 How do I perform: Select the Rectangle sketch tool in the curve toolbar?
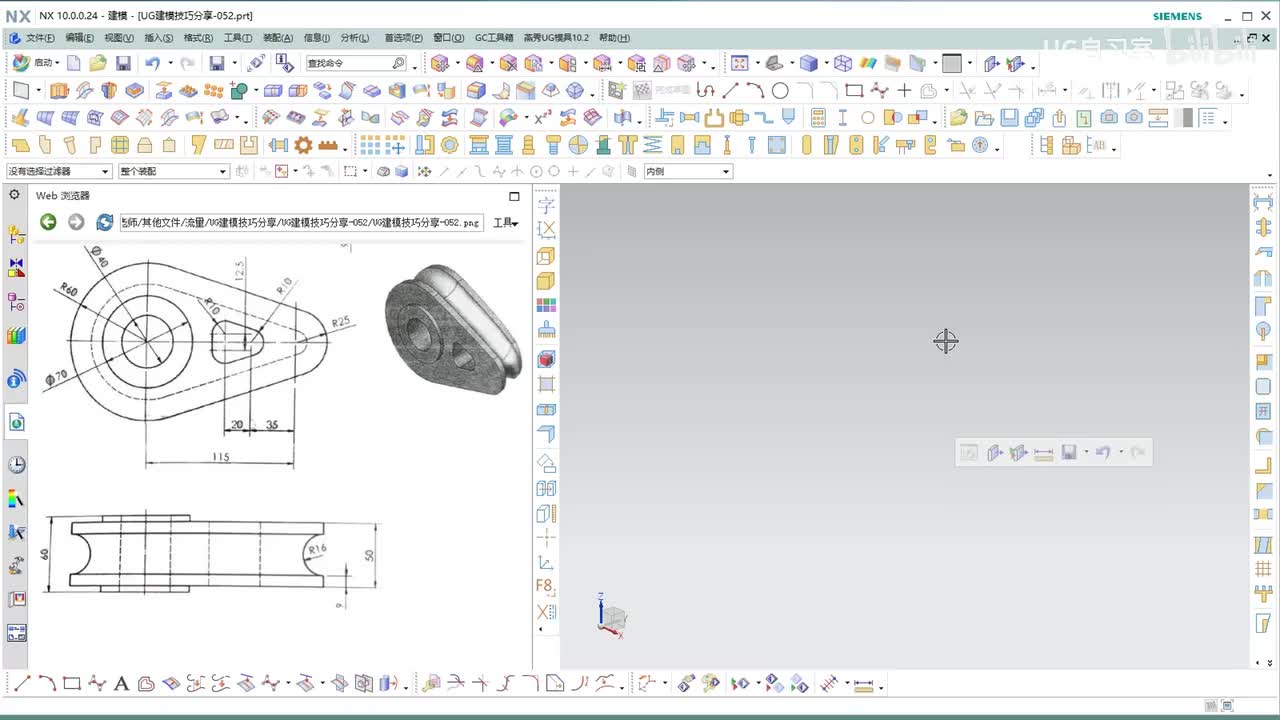[x=853, y=91]
